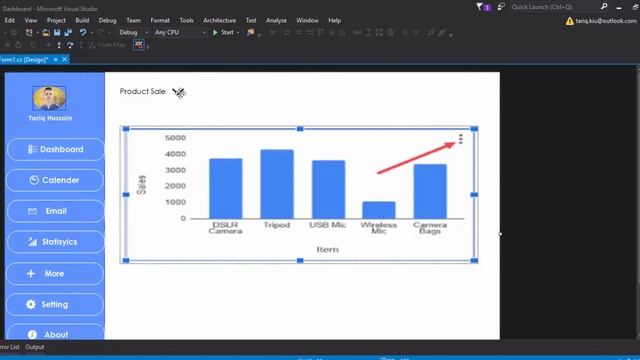Select the Calender sidebar button
The height and width of the screenshot is (360, 640).
click(55, 180)
